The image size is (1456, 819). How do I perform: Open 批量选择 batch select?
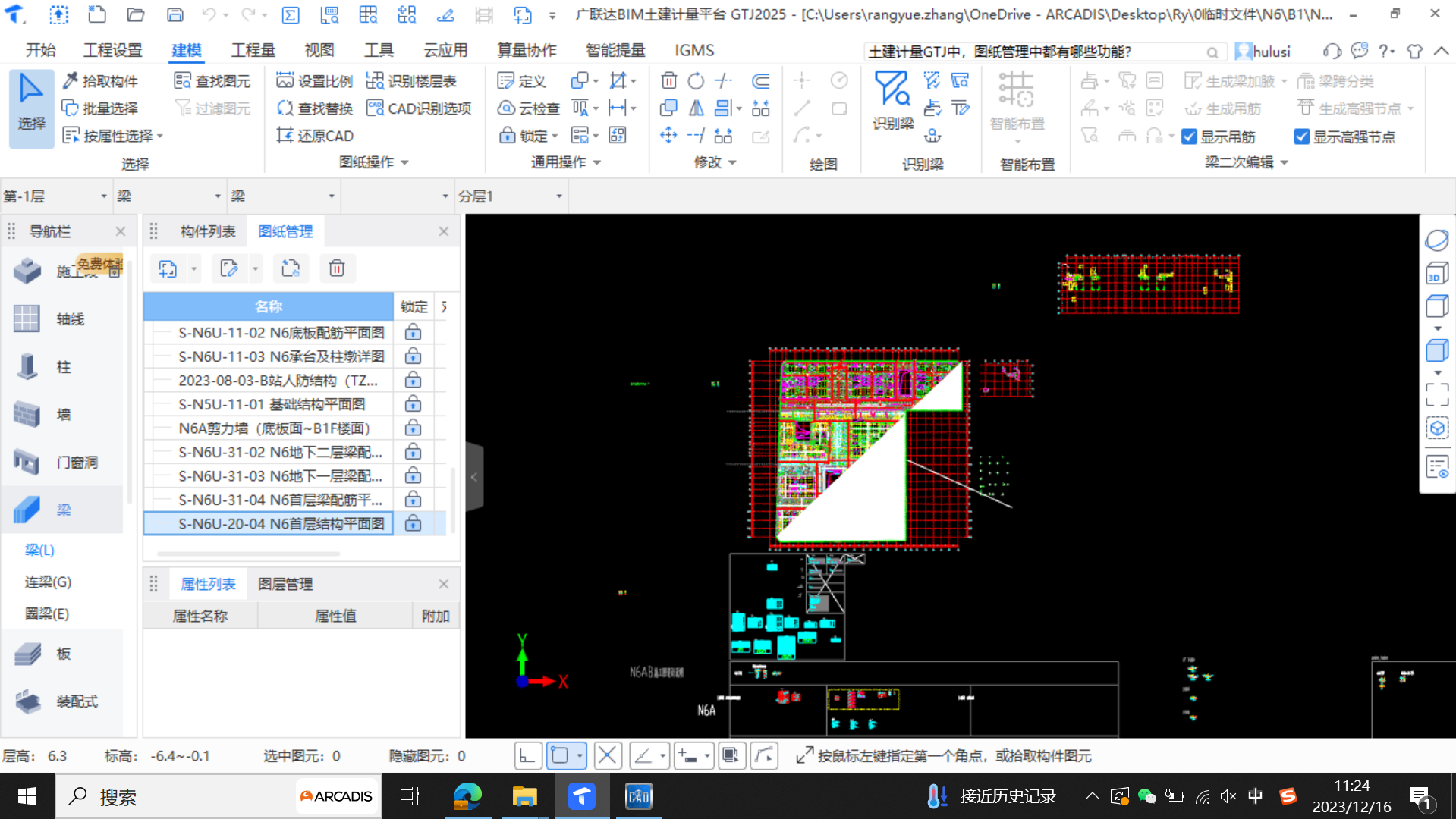click(100, 108)
